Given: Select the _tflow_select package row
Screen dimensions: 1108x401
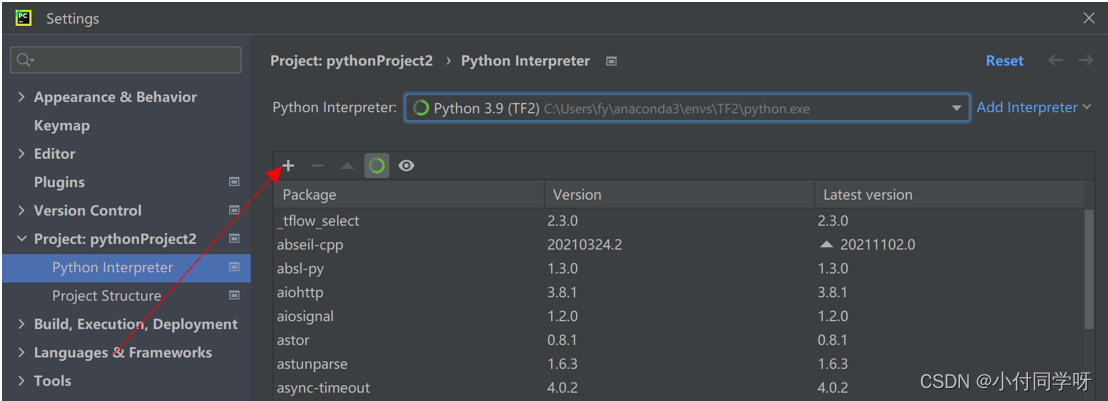Looking at the screenshot, I should point(678,221).
